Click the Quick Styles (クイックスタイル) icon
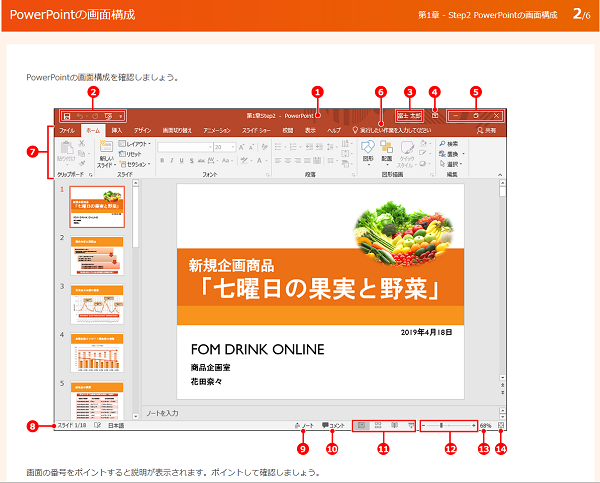 pyautogui.click(x=407, y=147)
